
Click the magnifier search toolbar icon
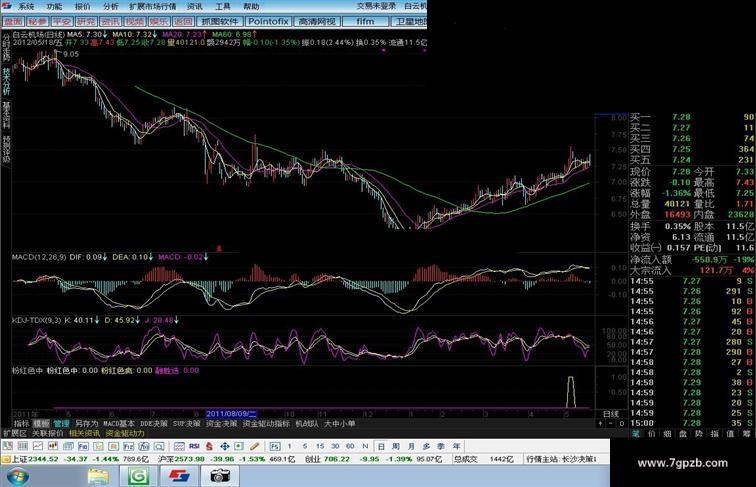tap(159, 446)
